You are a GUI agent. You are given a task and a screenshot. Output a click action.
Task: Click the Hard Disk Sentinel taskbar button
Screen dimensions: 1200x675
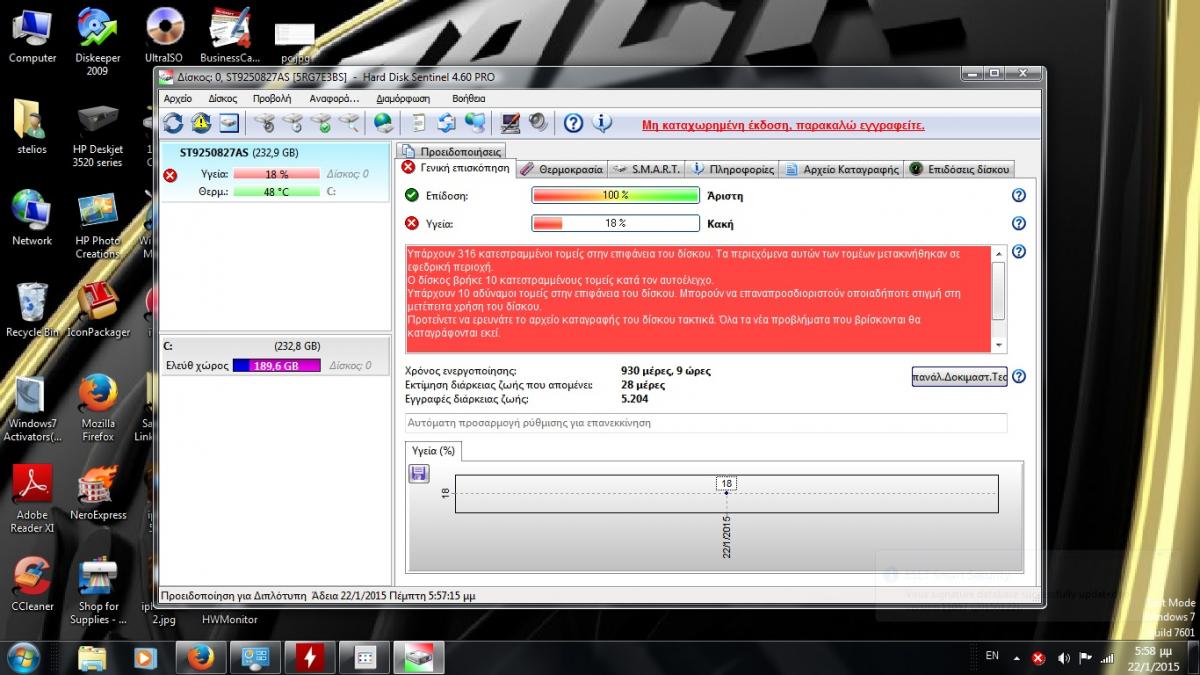pos(417,658)
